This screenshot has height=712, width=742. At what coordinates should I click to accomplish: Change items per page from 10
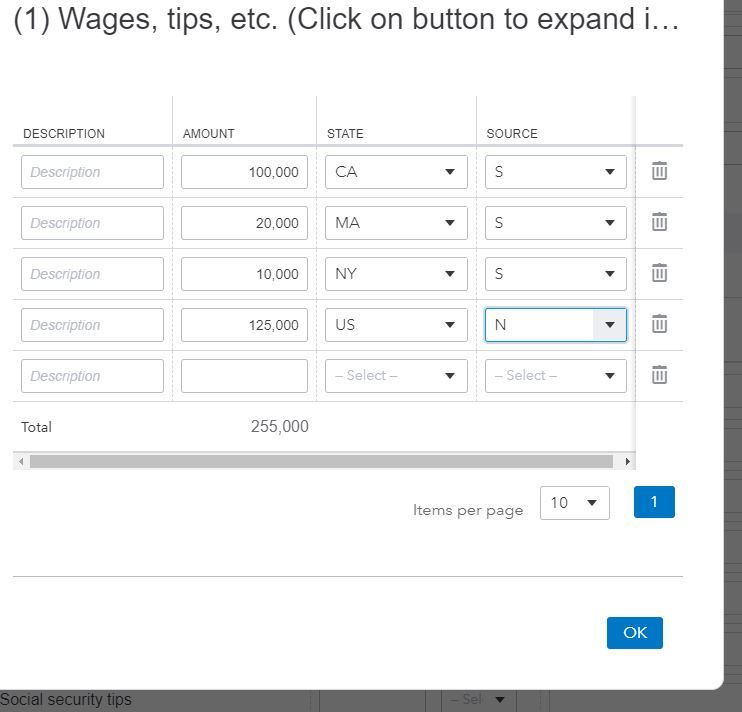tap(574, 503)
